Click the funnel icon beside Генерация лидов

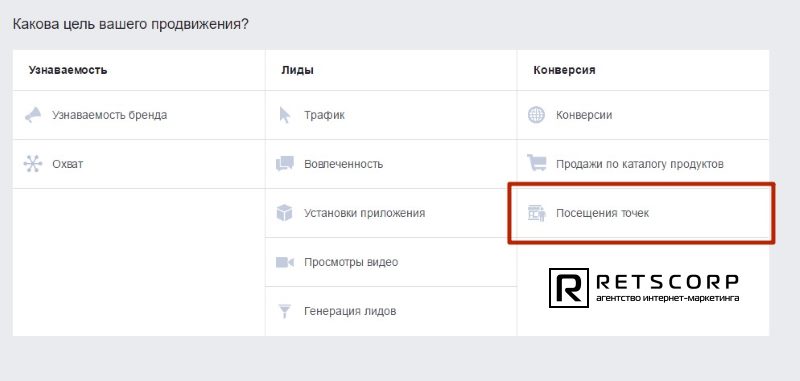pyautogui.click(x=284, y=311)
